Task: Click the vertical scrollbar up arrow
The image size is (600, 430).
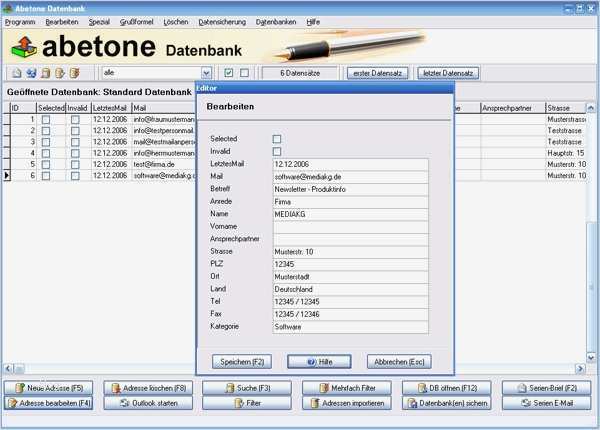Action: point(591,108)
